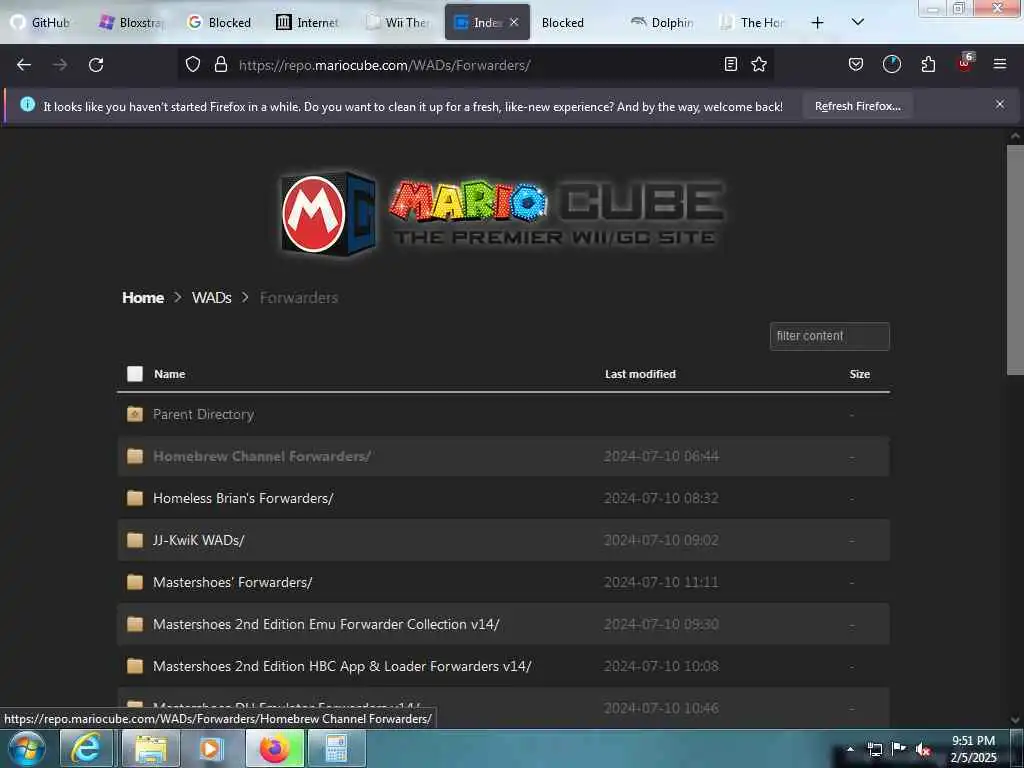Open the Firefox hamburger menu

pos(1000,64)
